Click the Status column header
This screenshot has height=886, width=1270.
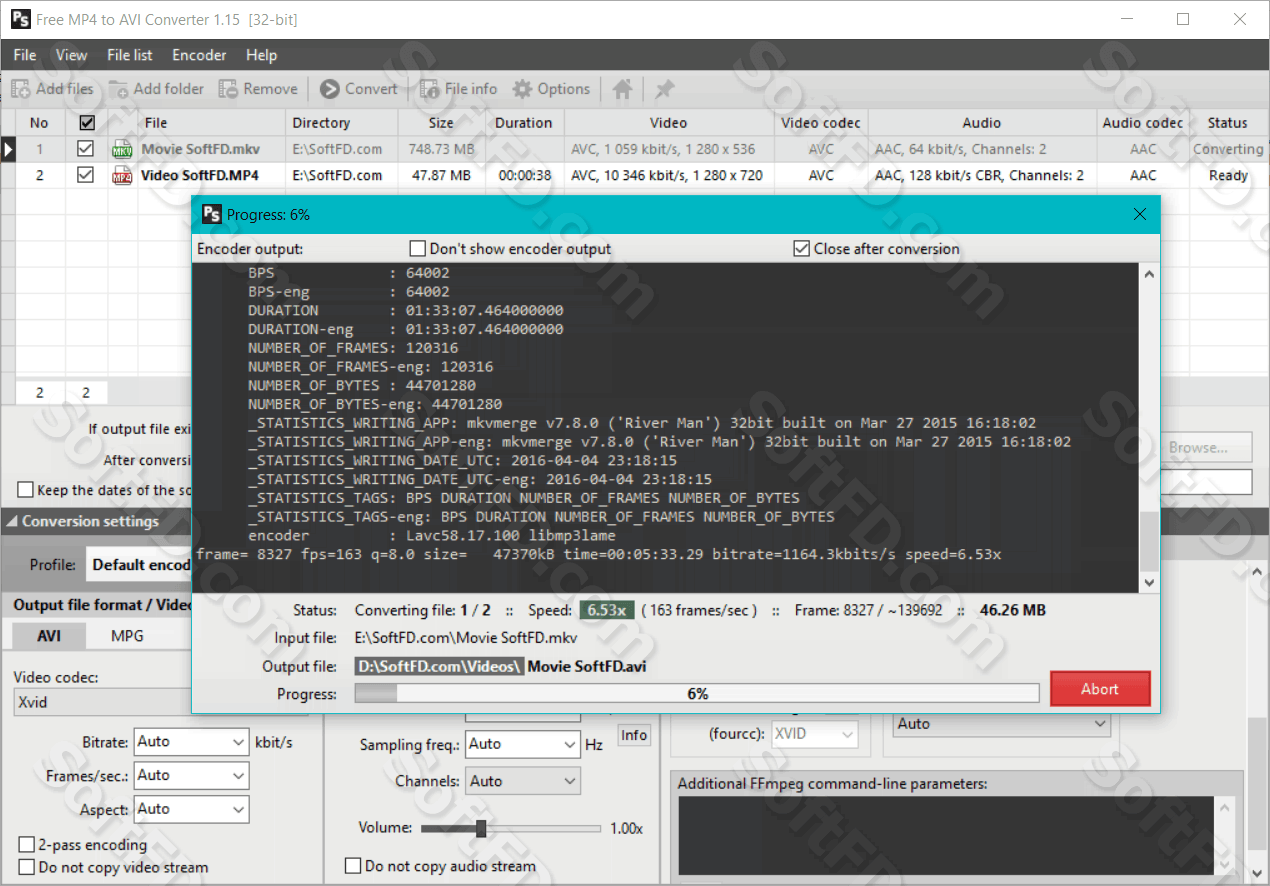(x=1228, y=123)
